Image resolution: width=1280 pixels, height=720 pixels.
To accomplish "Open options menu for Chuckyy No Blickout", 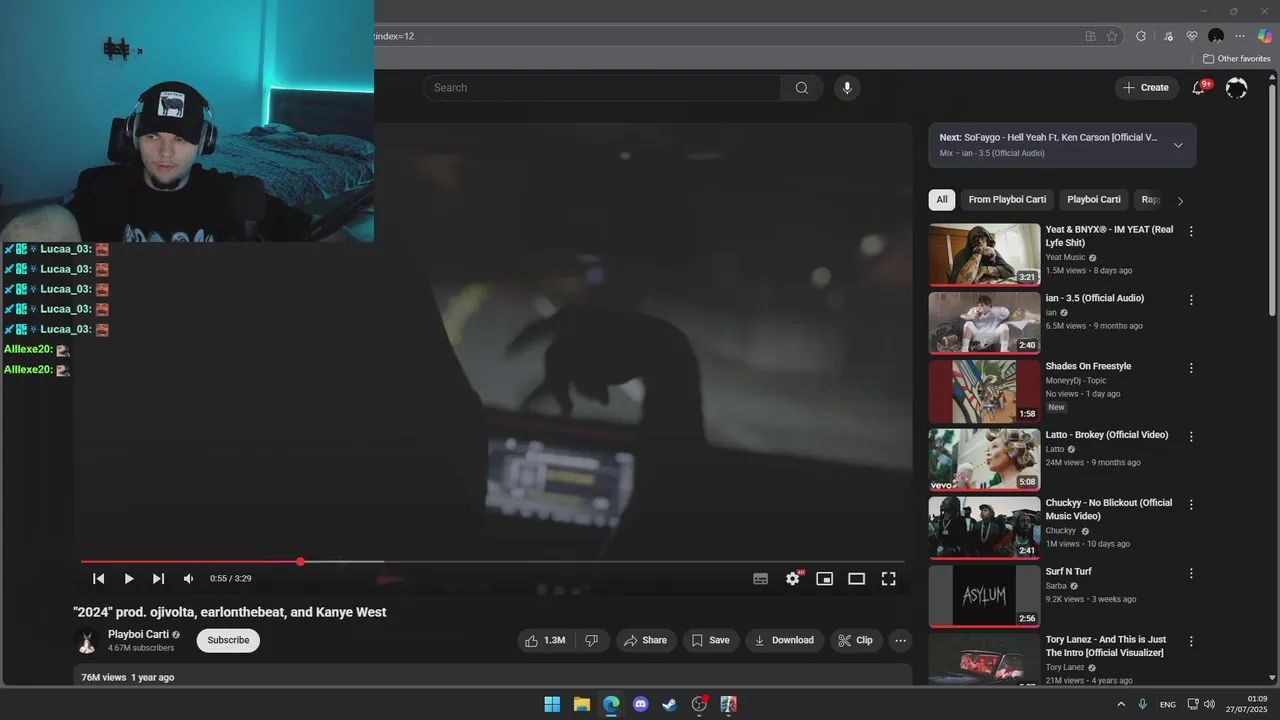I will click(1191, 505).
